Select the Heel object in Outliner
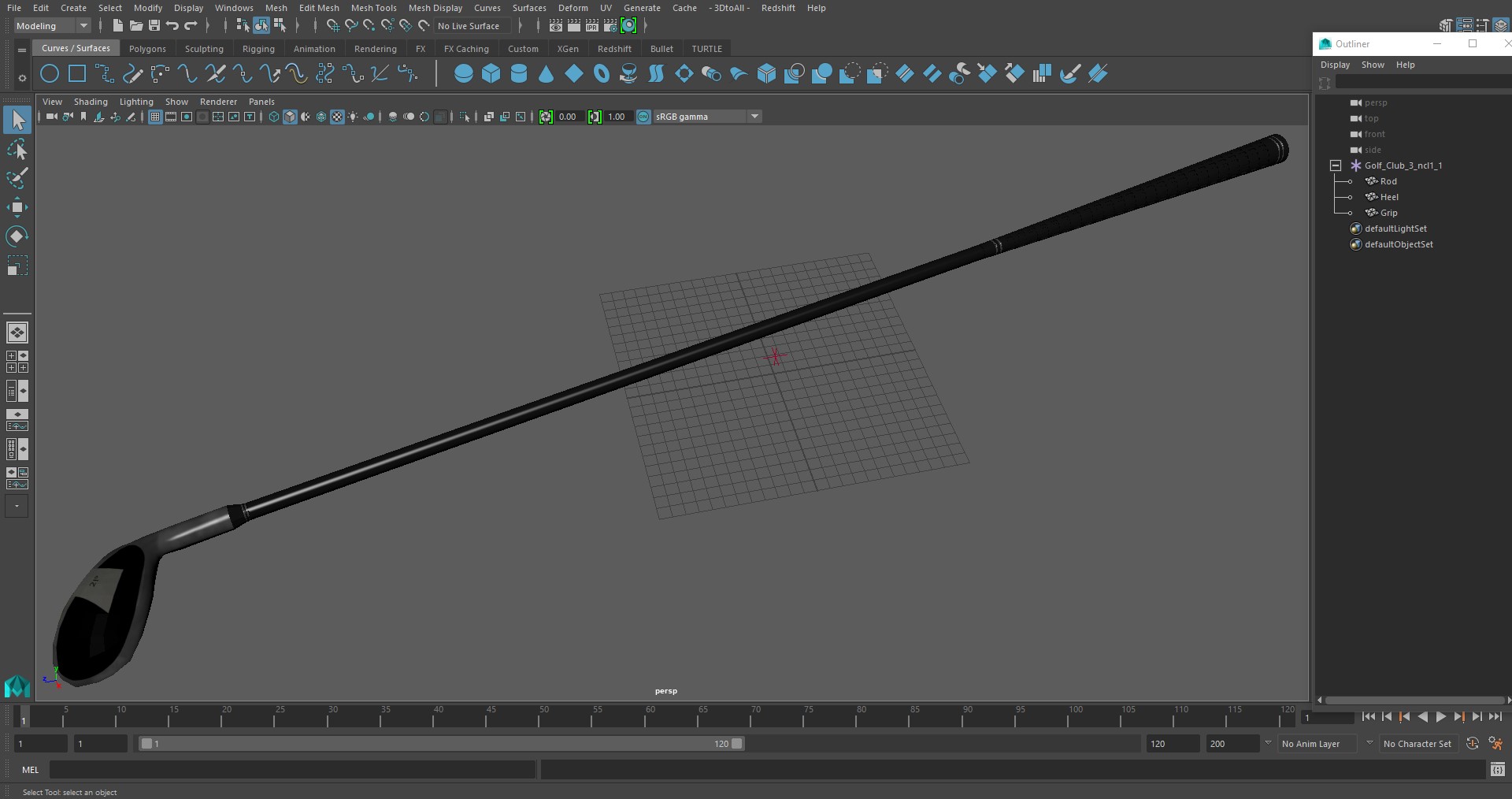This screenshot has height=799, width=1512. tap(1389, 197)
